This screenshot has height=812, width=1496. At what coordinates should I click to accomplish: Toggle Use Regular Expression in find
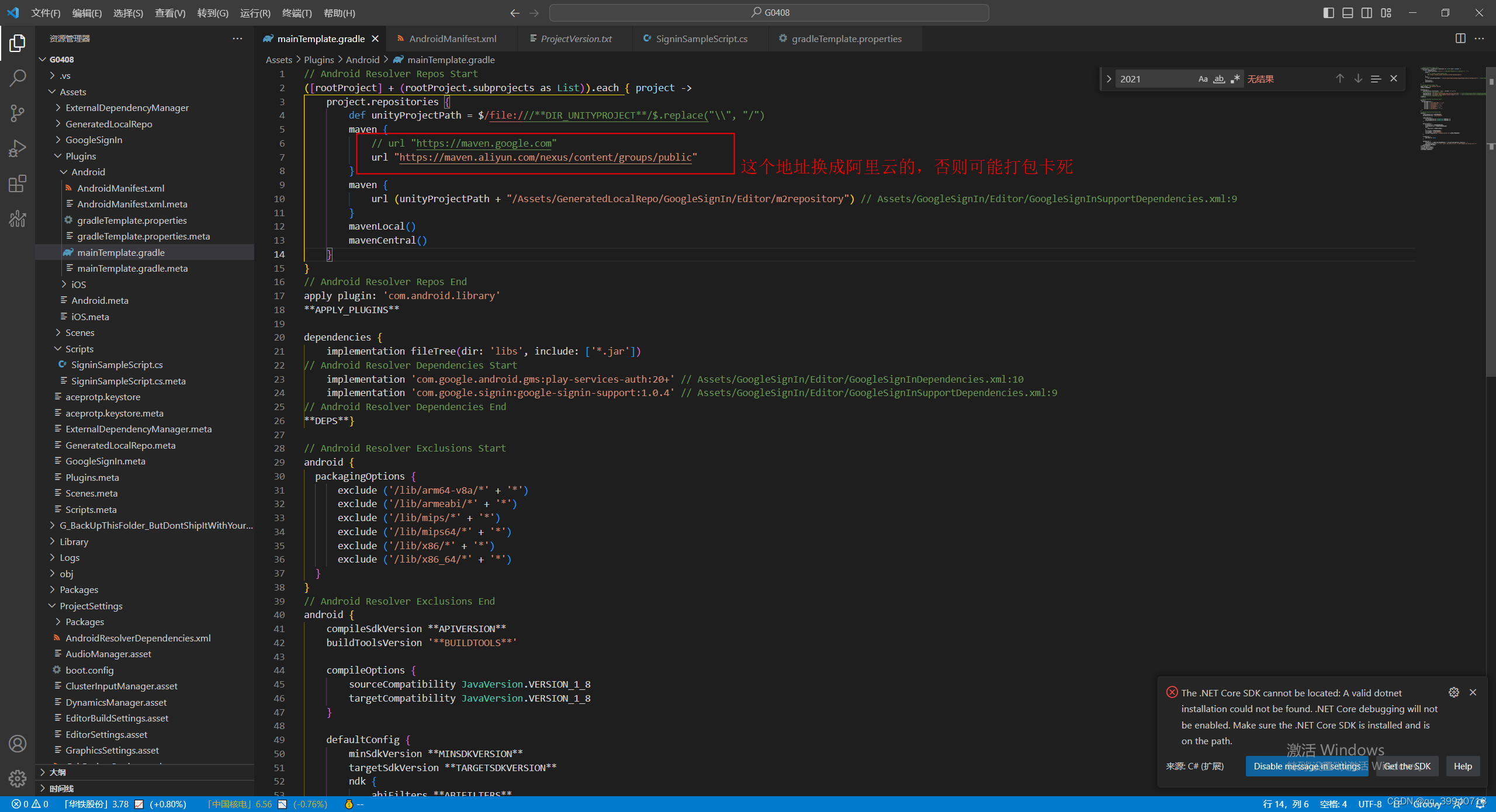pyautogui.click(x=1235, y=79)
